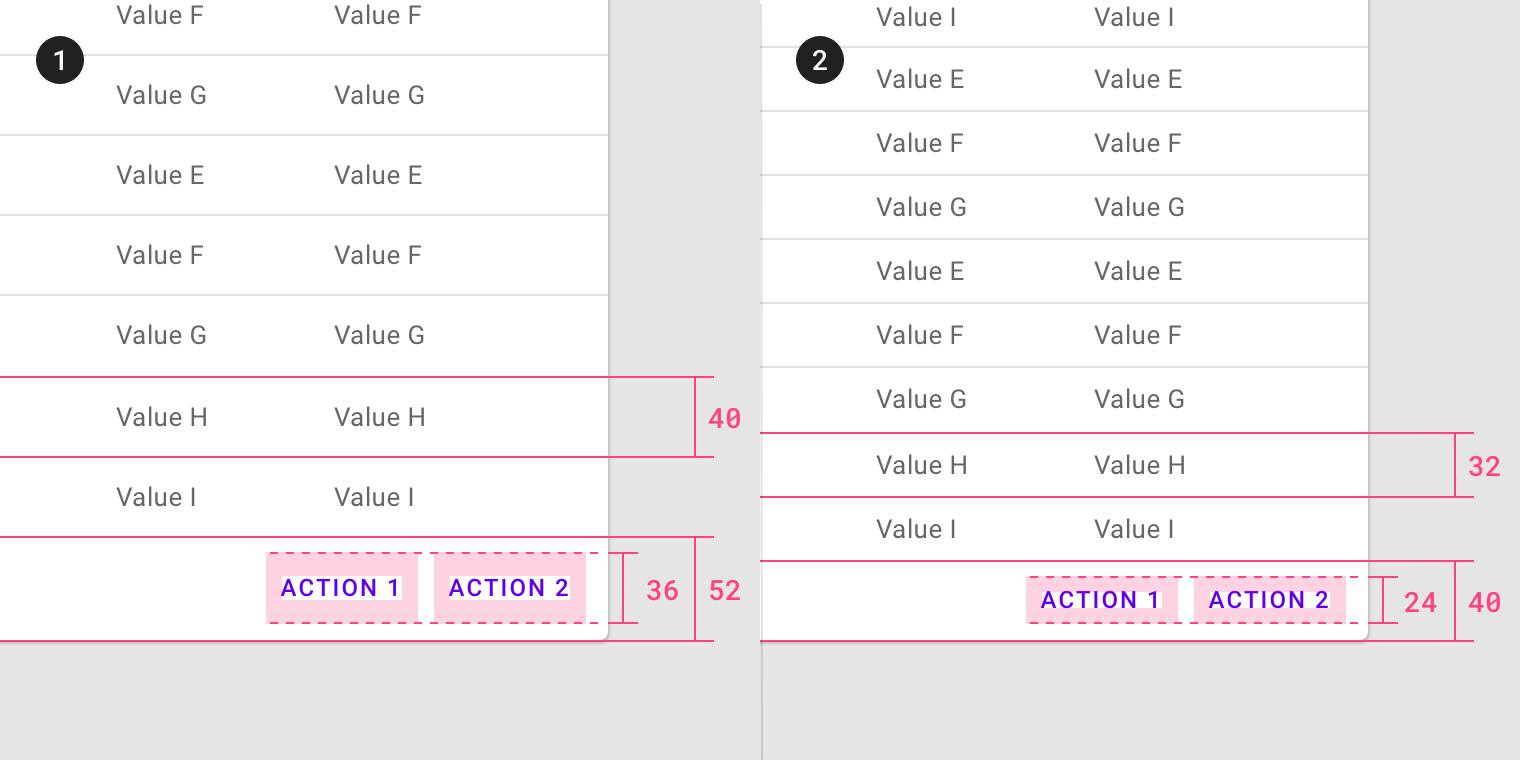Click ACTION 2 in the left card

tap(509, 588)
